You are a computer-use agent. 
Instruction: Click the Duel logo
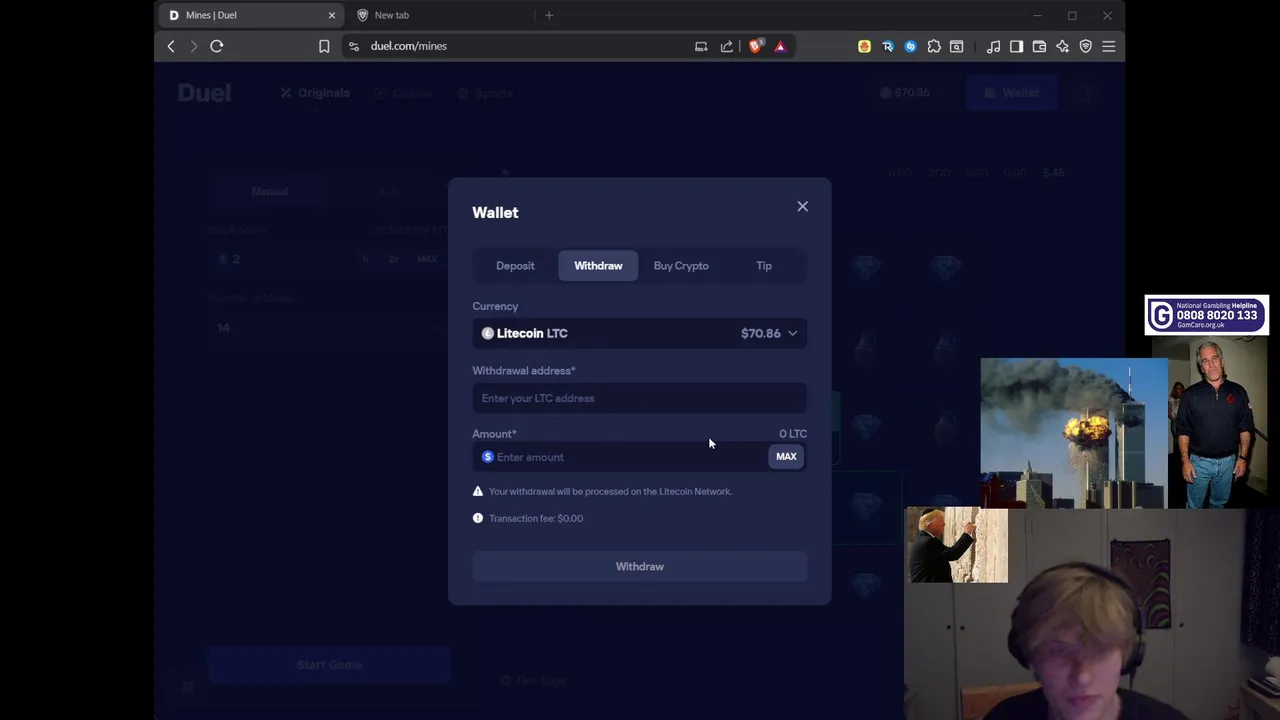(205, 93)
